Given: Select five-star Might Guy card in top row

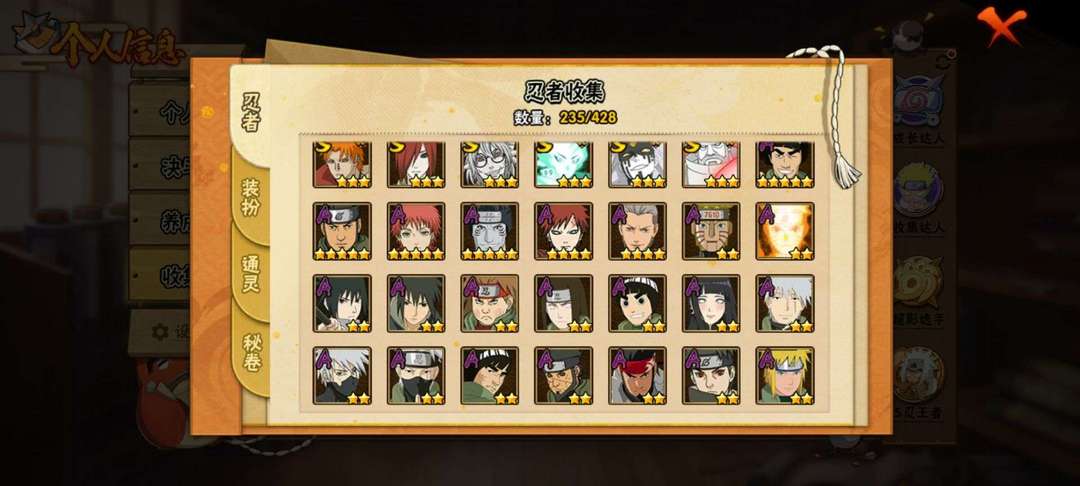Looking at the screenshot, I should pos(785,164).
